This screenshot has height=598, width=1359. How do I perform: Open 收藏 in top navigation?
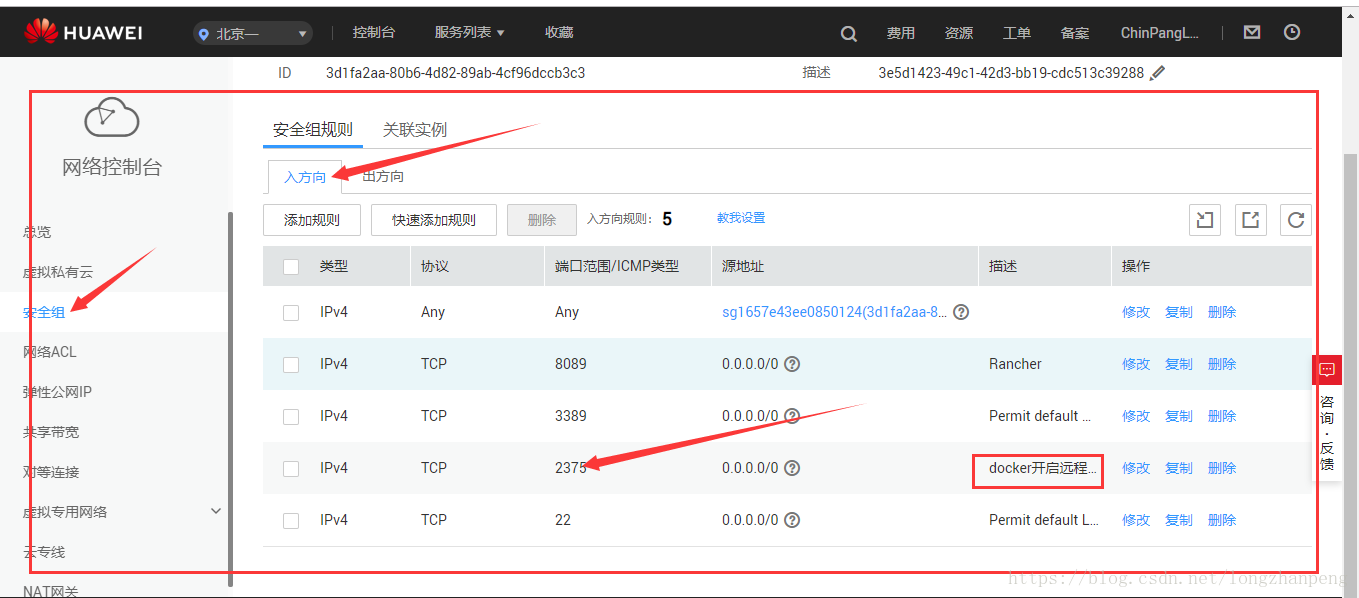point(559,33)
